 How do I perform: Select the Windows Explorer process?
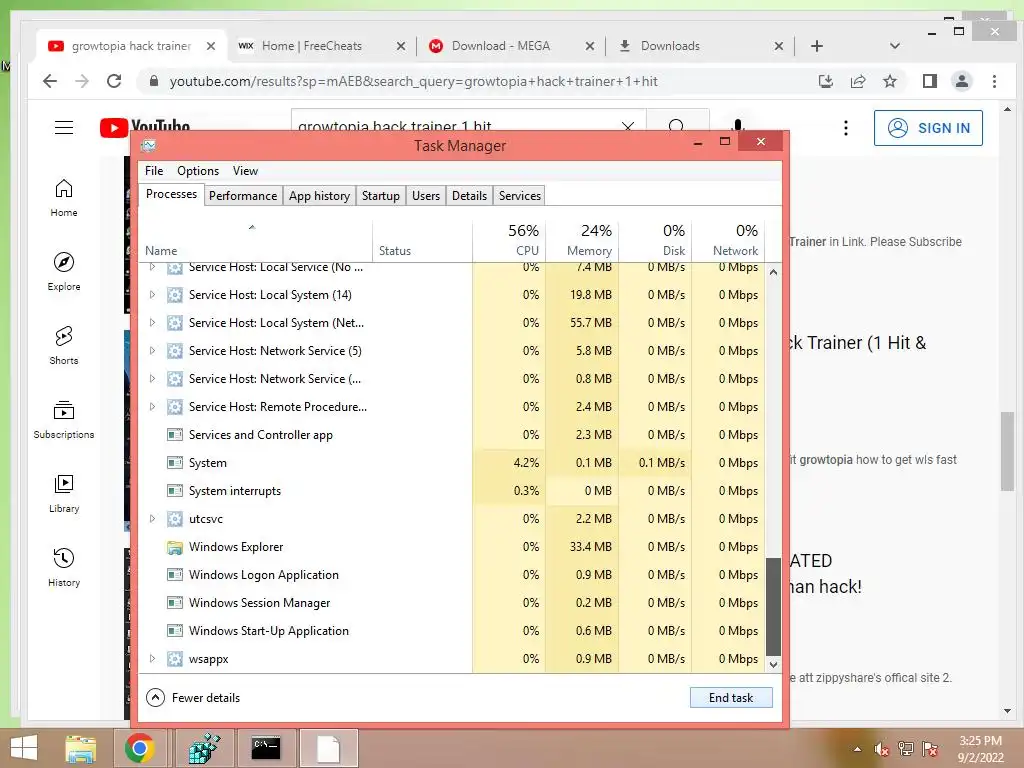pyautogui.click(x=452, y=547)
